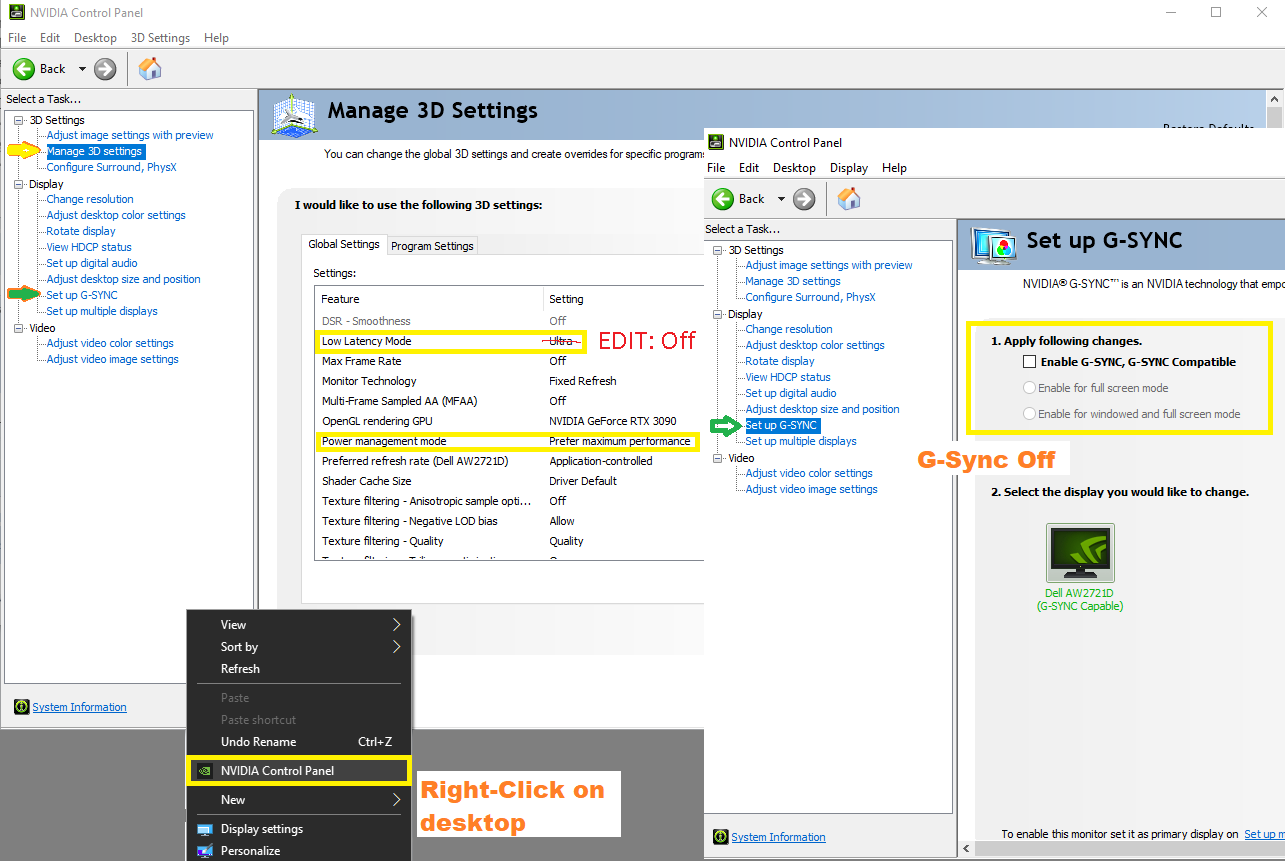Open System Information link in G-SYNC window
Viewport: 1285px width, 861px height.
tap(778, 837)
